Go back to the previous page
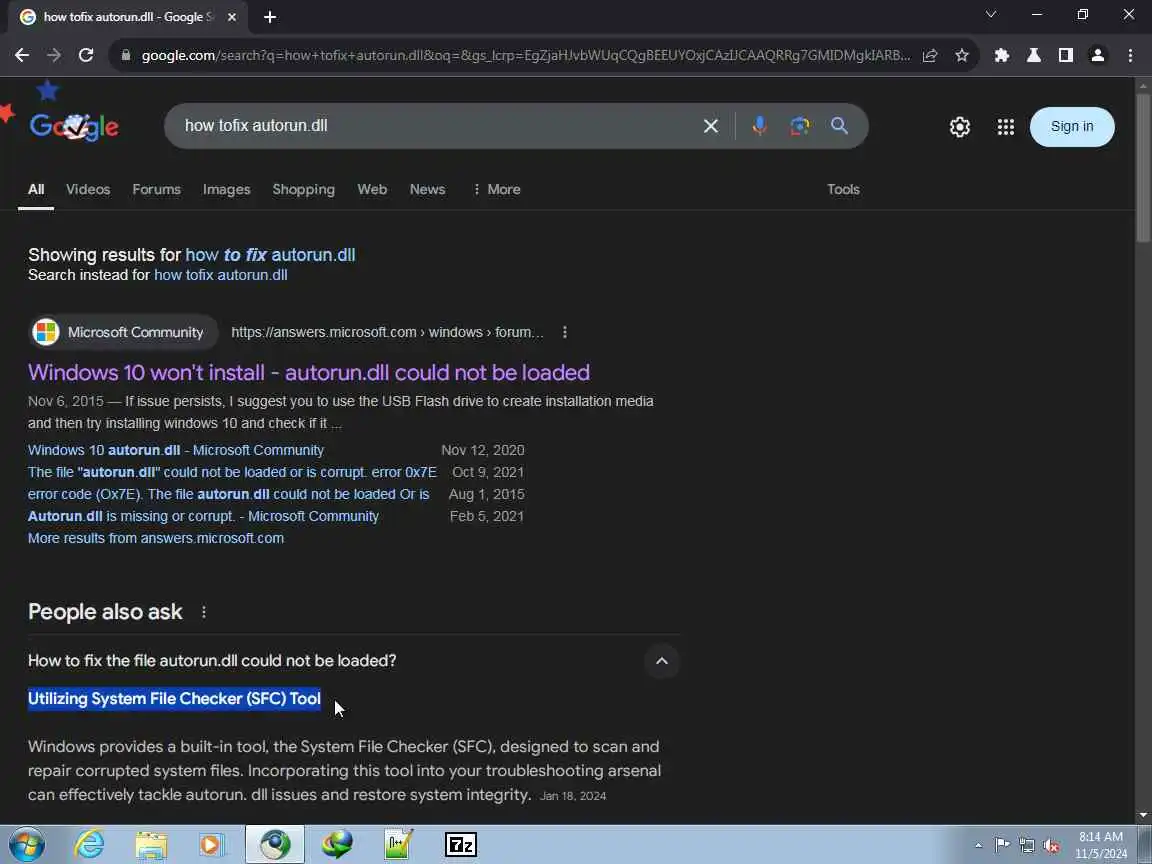 pyautogui.click(x=22, y=55)
